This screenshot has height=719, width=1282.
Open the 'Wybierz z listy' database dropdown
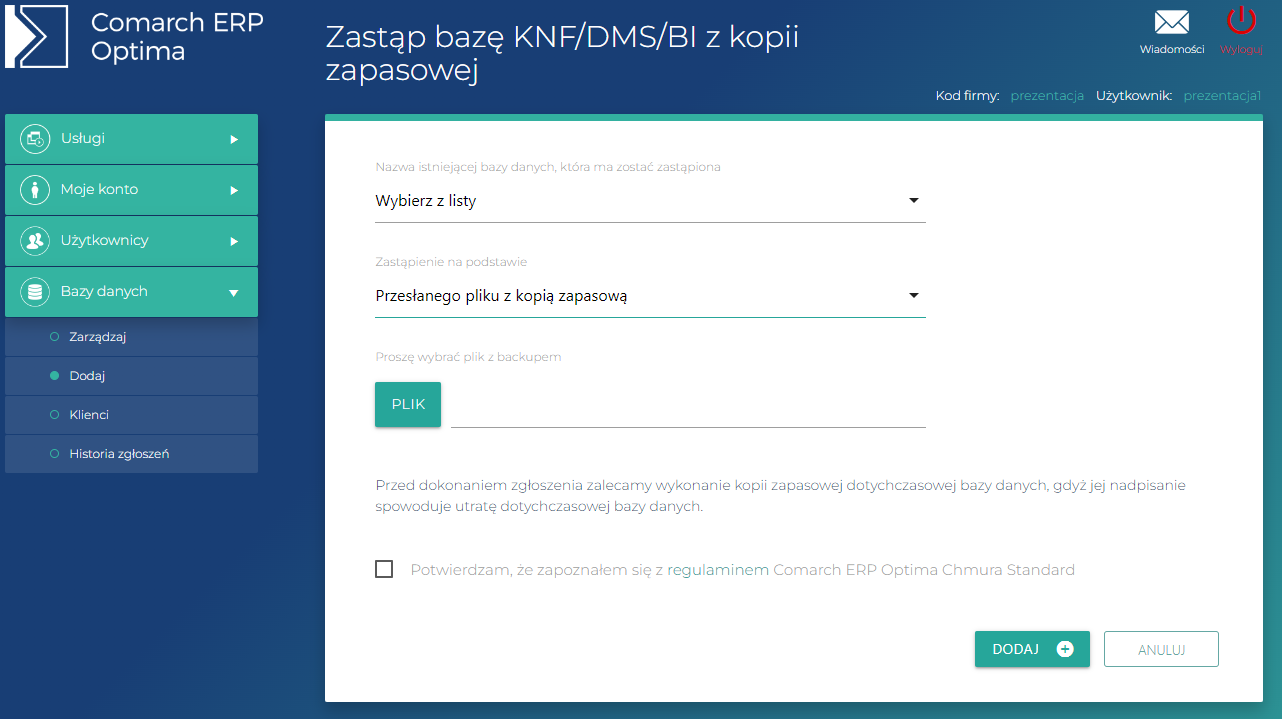click(x=650, y=201)
